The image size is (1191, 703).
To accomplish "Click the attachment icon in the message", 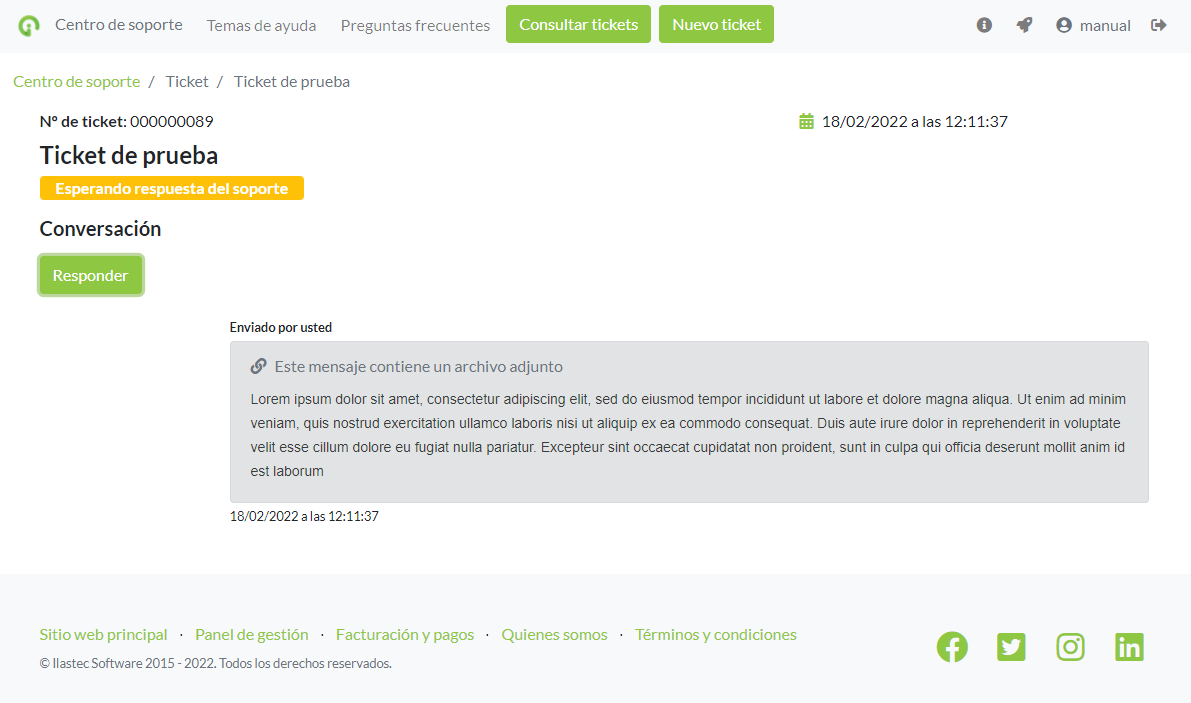I will pos(258,365).
